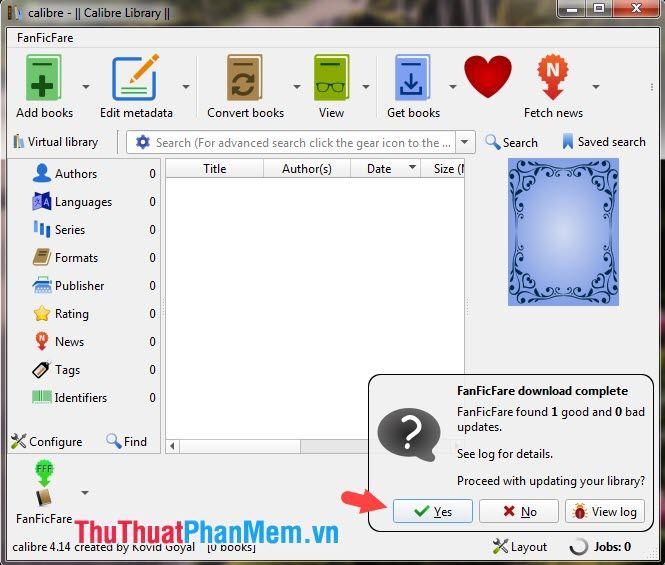Open the toolbar overflow dots
The height and width of the screenshot is (565, 665).
[x=651, y=87]
